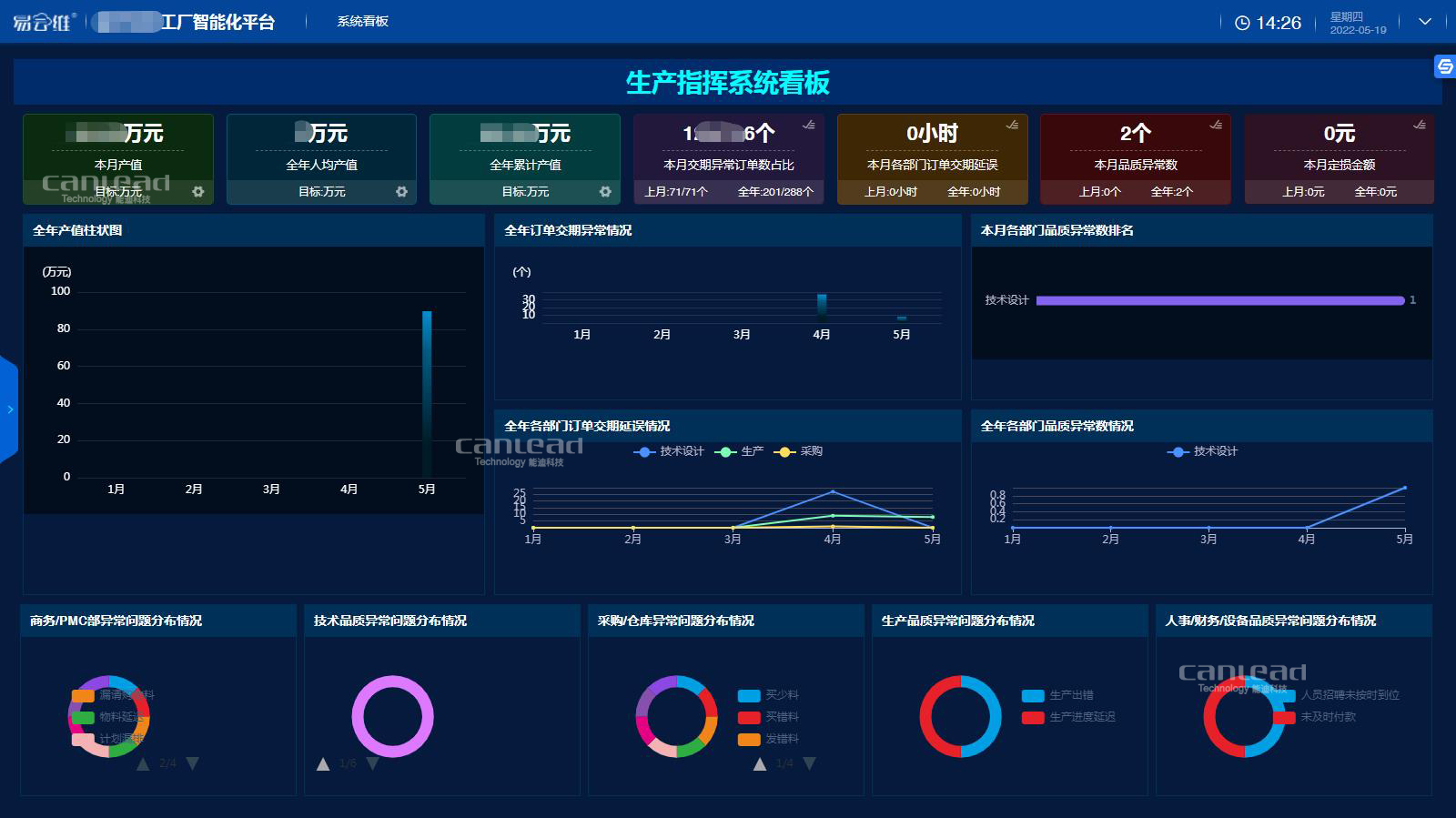Click gear icon on 全年人均产值 card

click(x=401, y=192)
